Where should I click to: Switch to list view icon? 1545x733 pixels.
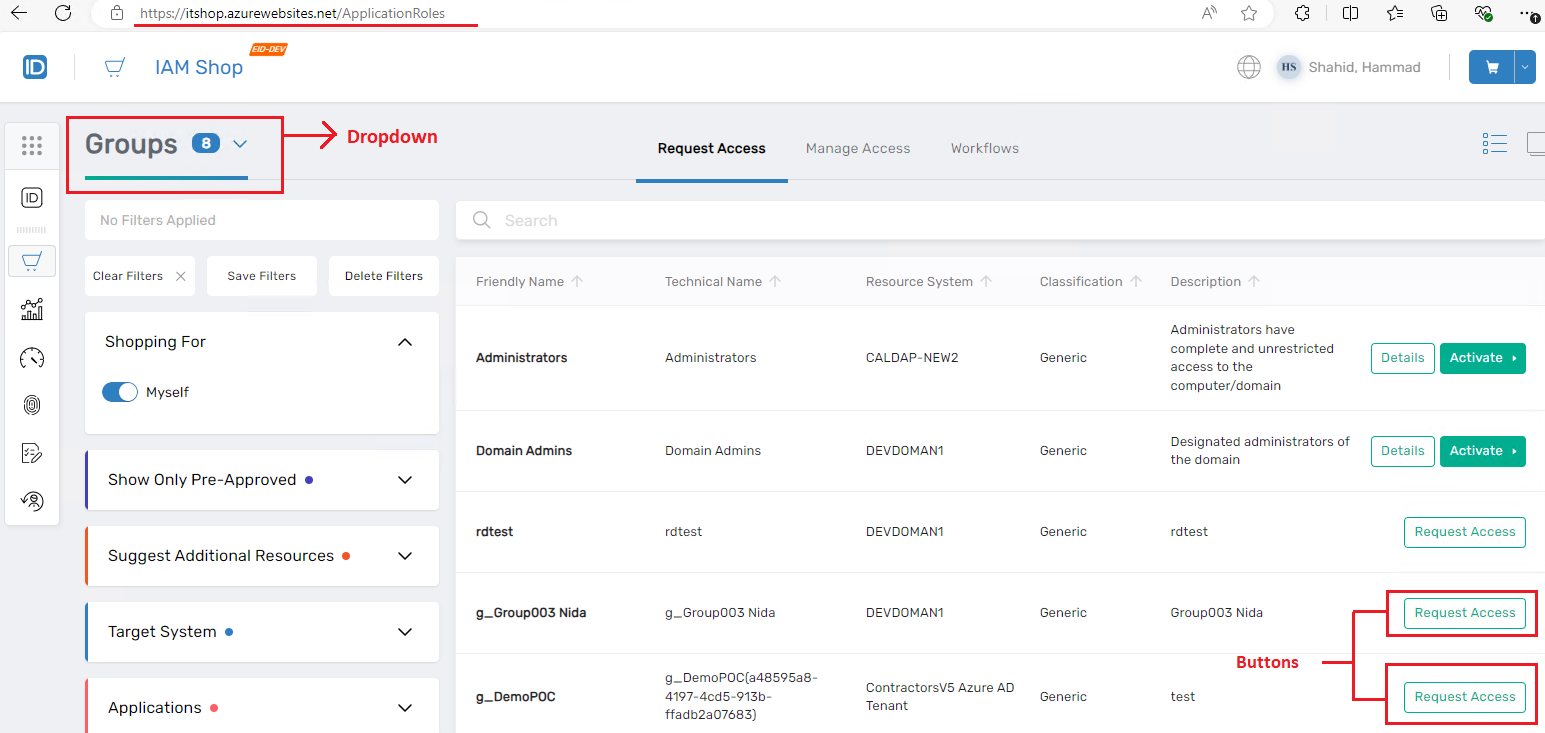pyautogui.click(x=1494, y=144)
